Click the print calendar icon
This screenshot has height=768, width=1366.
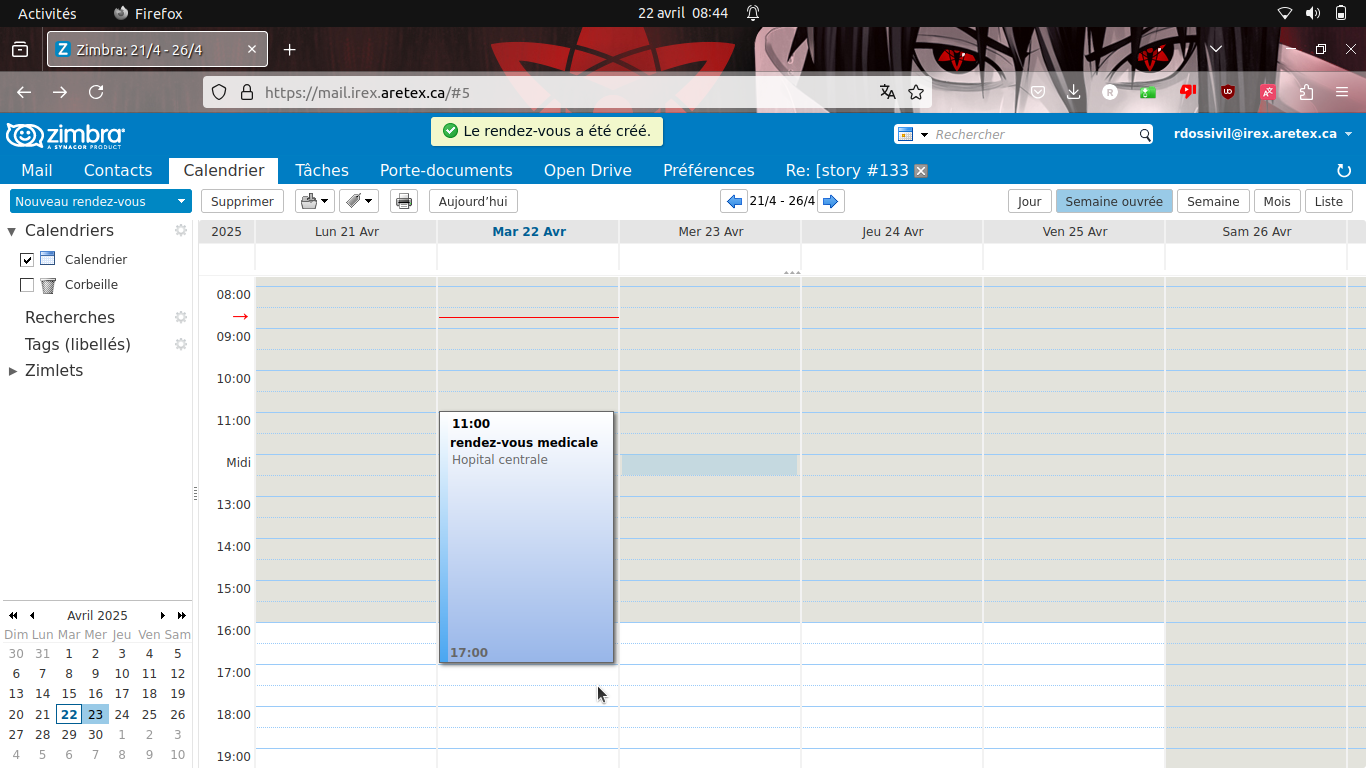[x=404, y=201]
